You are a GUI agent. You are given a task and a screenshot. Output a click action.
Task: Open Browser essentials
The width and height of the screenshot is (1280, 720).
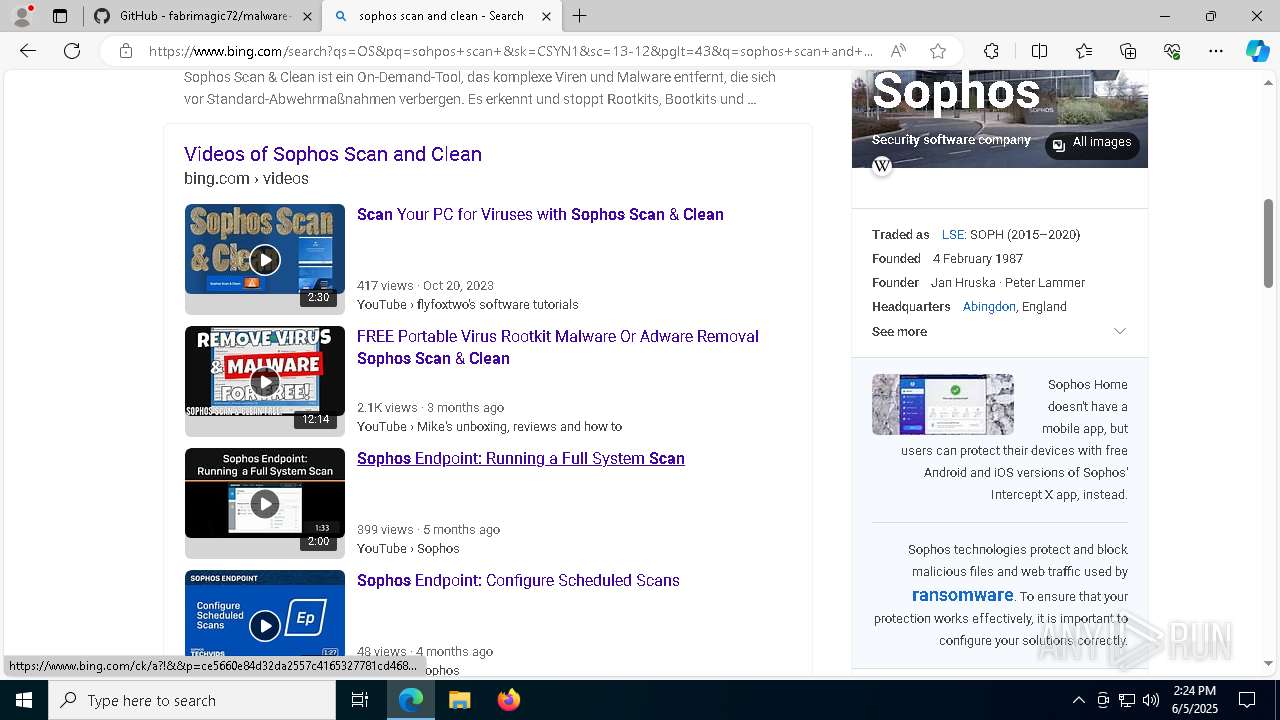pos(1172,51)
